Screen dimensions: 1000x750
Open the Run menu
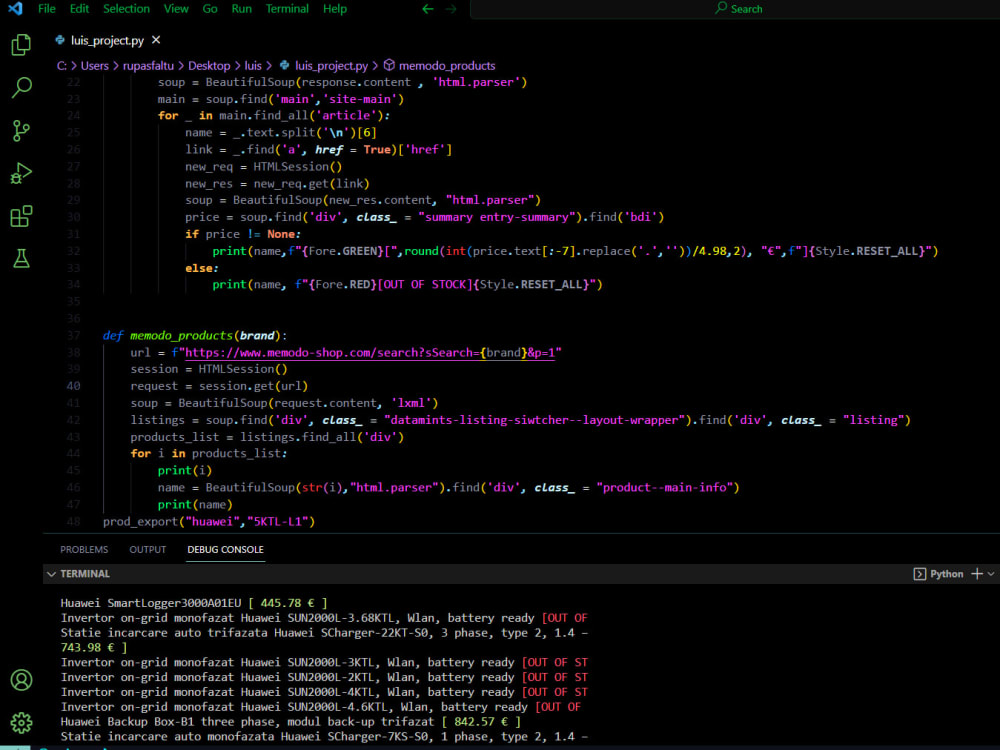(241, 9)
